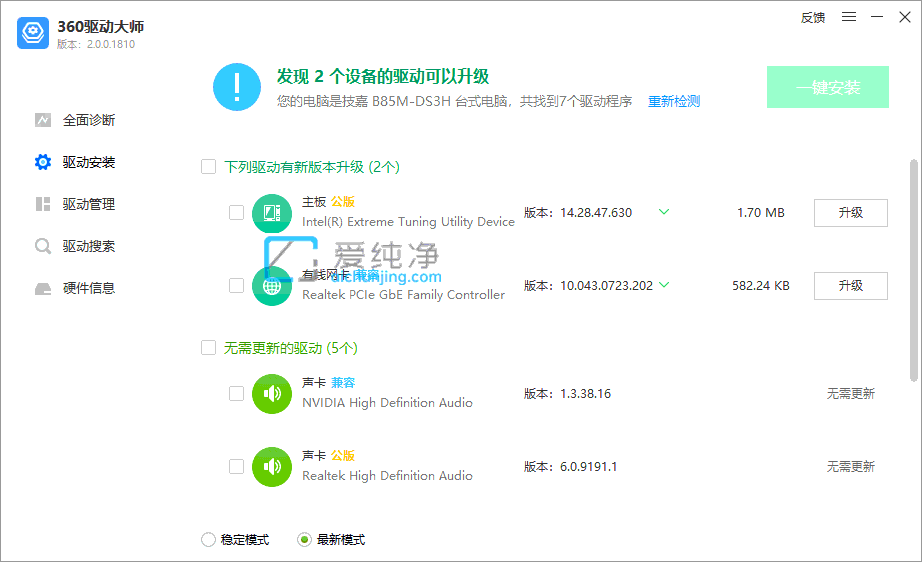This screenshot has height=562, width=922.
Task: Click the 驱动安装 gear icon
Action: point(43,162)
